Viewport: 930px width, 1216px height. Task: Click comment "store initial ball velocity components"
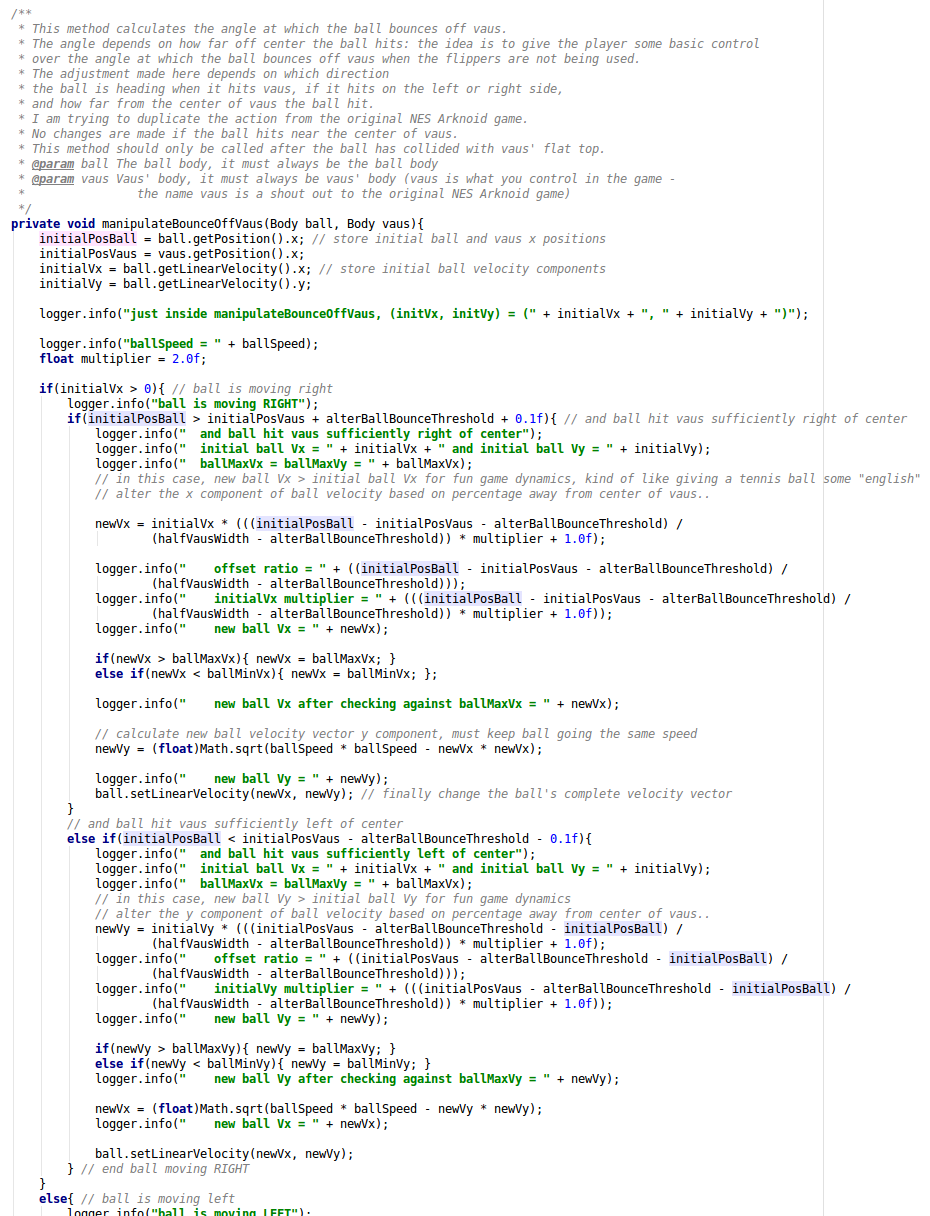462,269
